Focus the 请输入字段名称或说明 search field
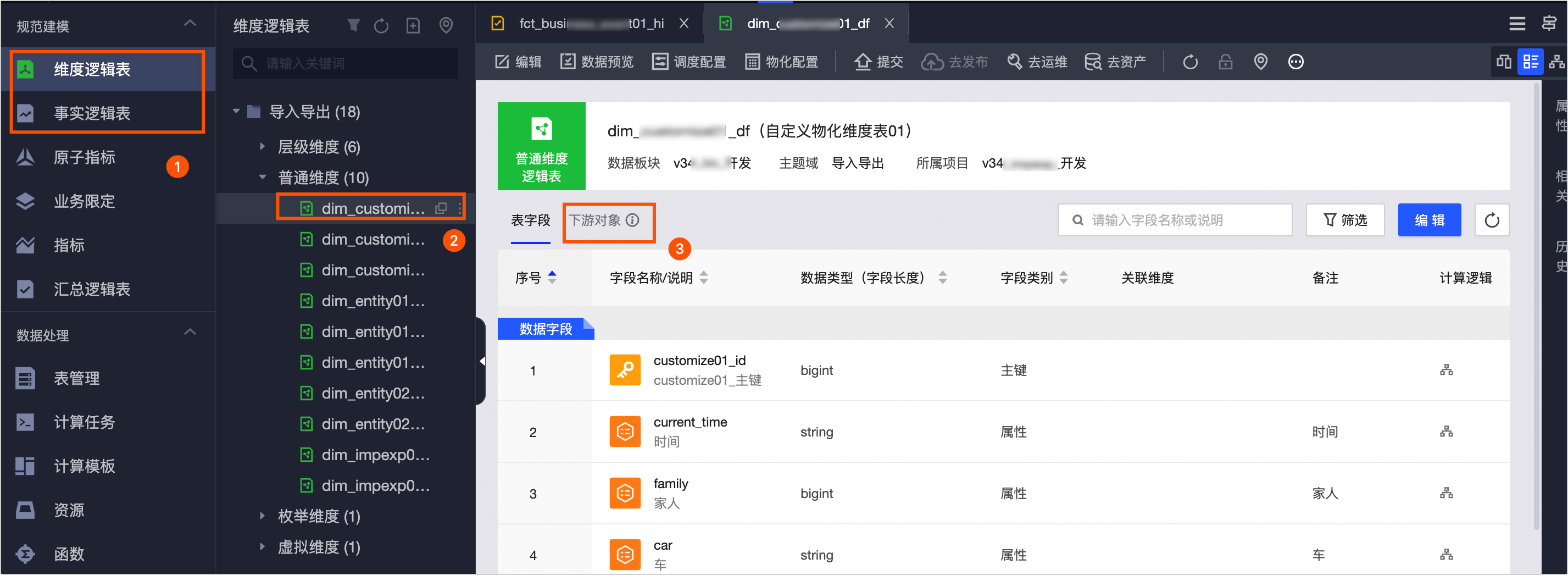1568x575 pixels. (x=1175, y=220)
